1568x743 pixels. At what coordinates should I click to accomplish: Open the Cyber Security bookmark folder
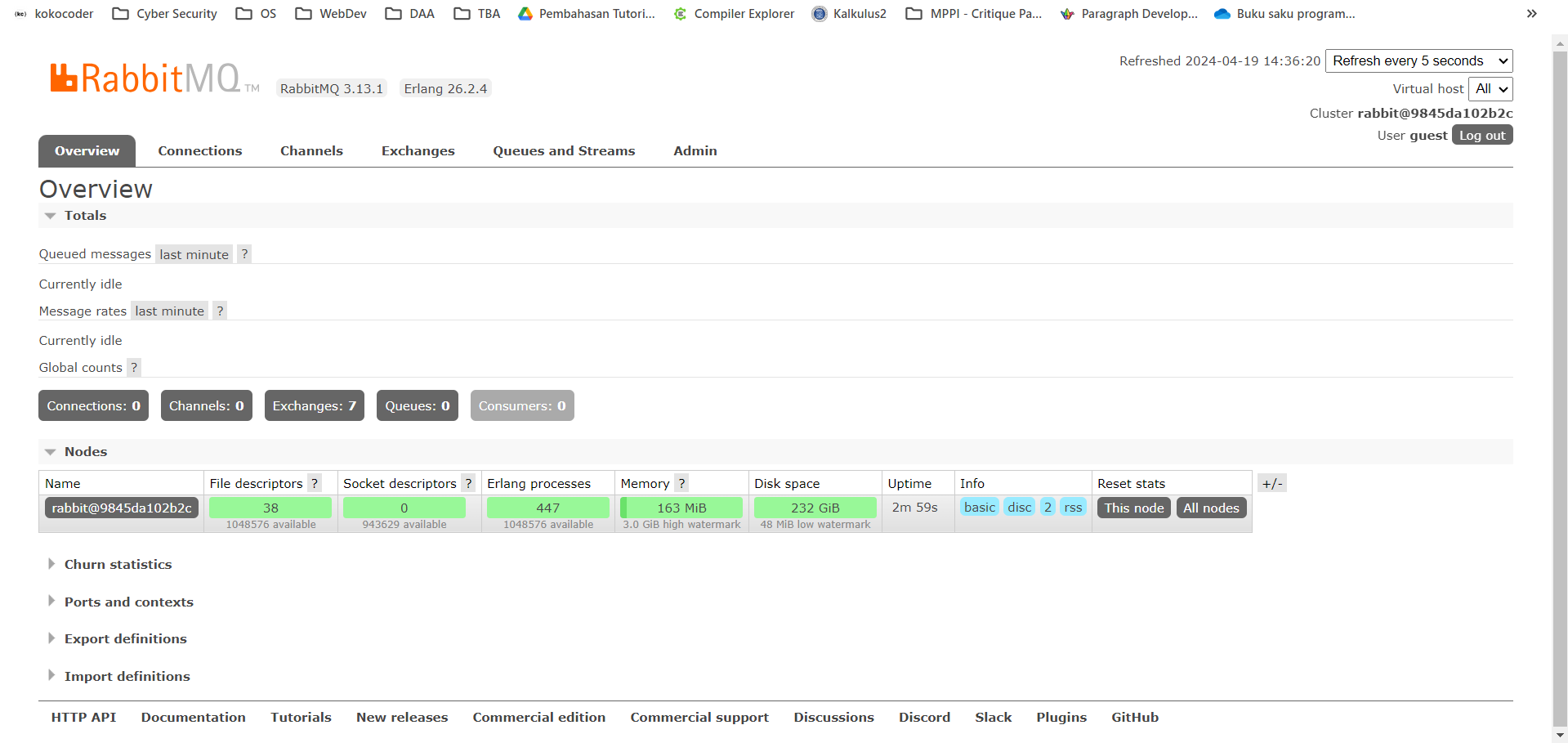pos(164,14)
